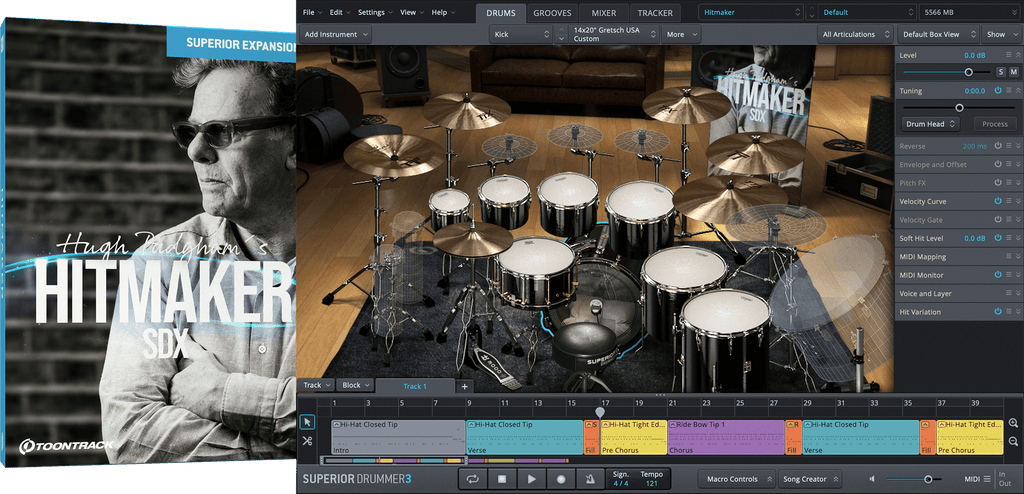1024x494 pixels.
Task: Zoom in on the song track timeline
Action: [x=1013, y=423]
